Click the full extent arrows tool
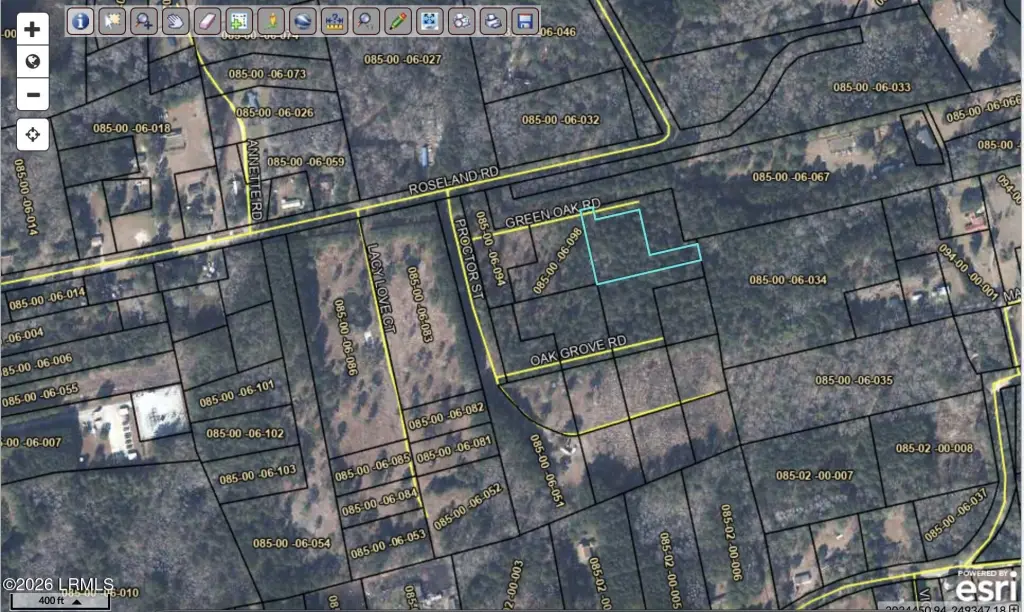The height and width of the screenshot is (612, 1024). (429, 20)
